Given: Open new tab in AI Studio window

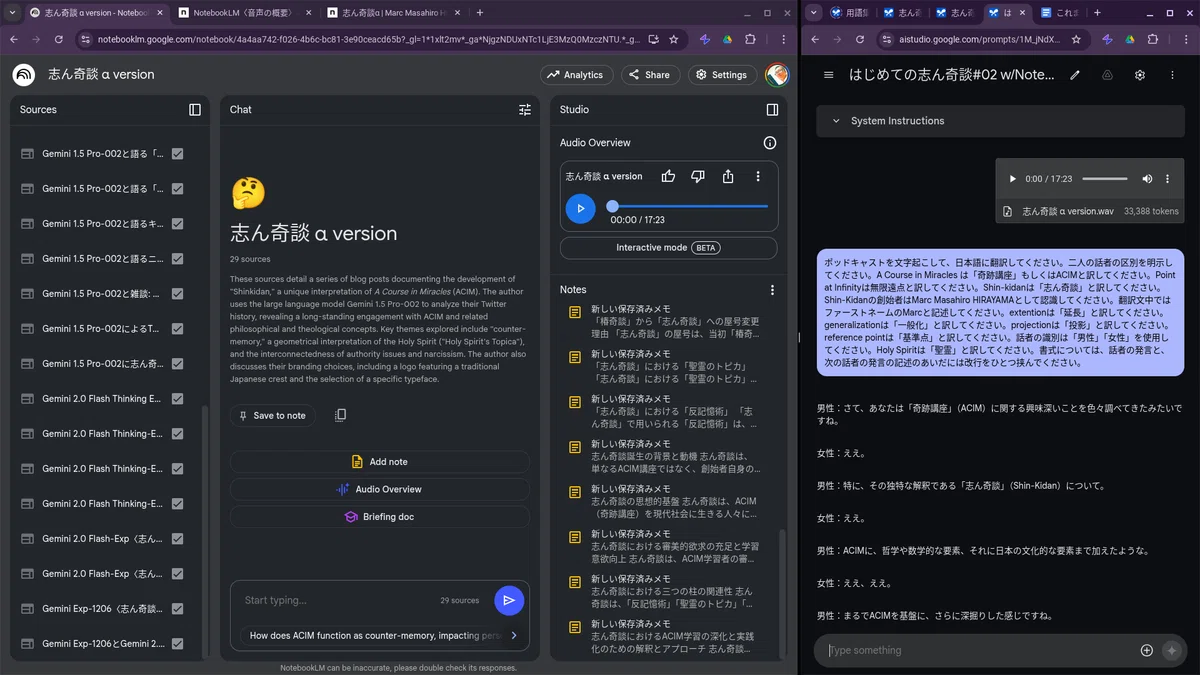Looking at the screenshot, I should tap(1096, 13).
